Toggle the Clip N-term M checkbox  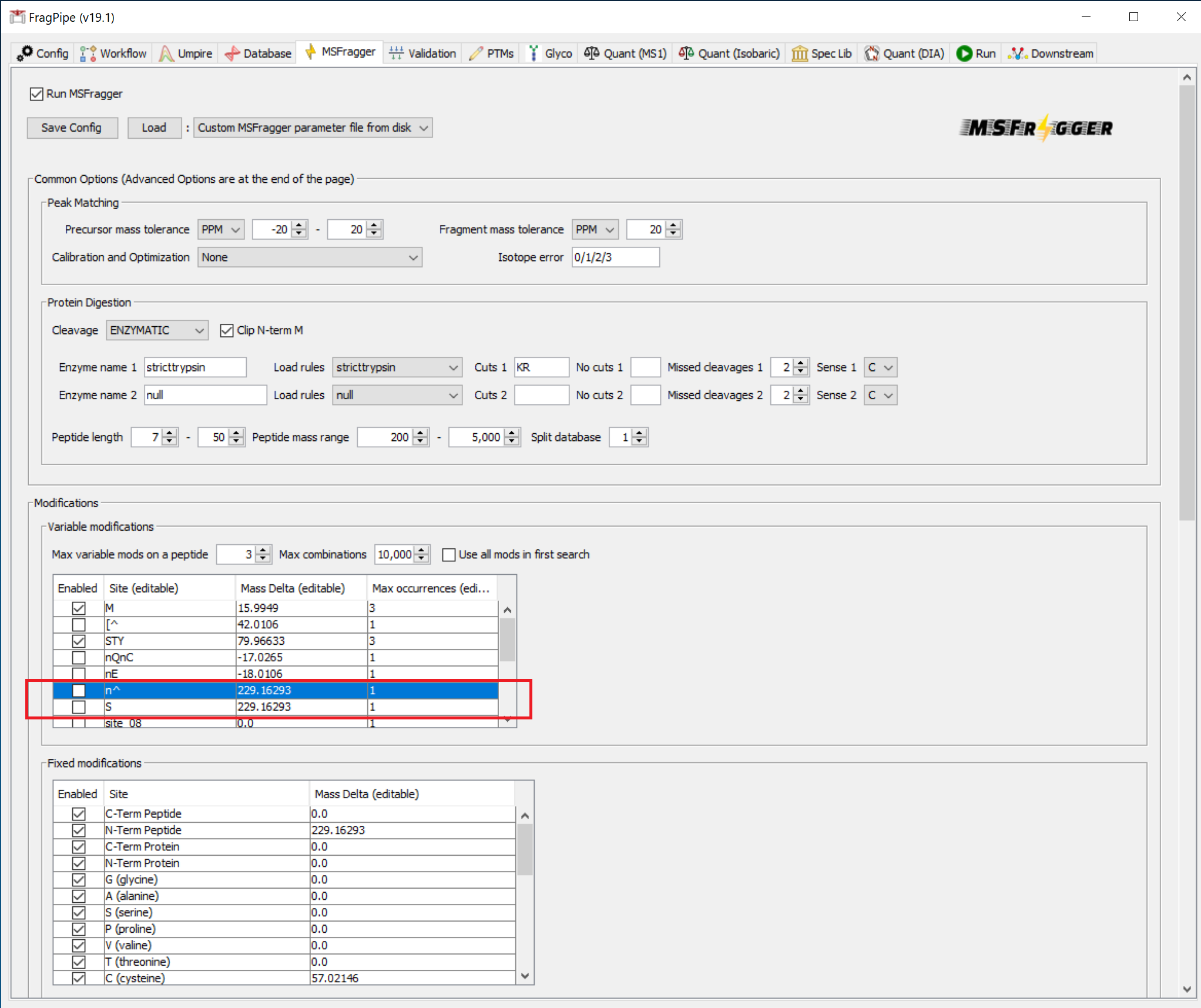pos(227,330)
